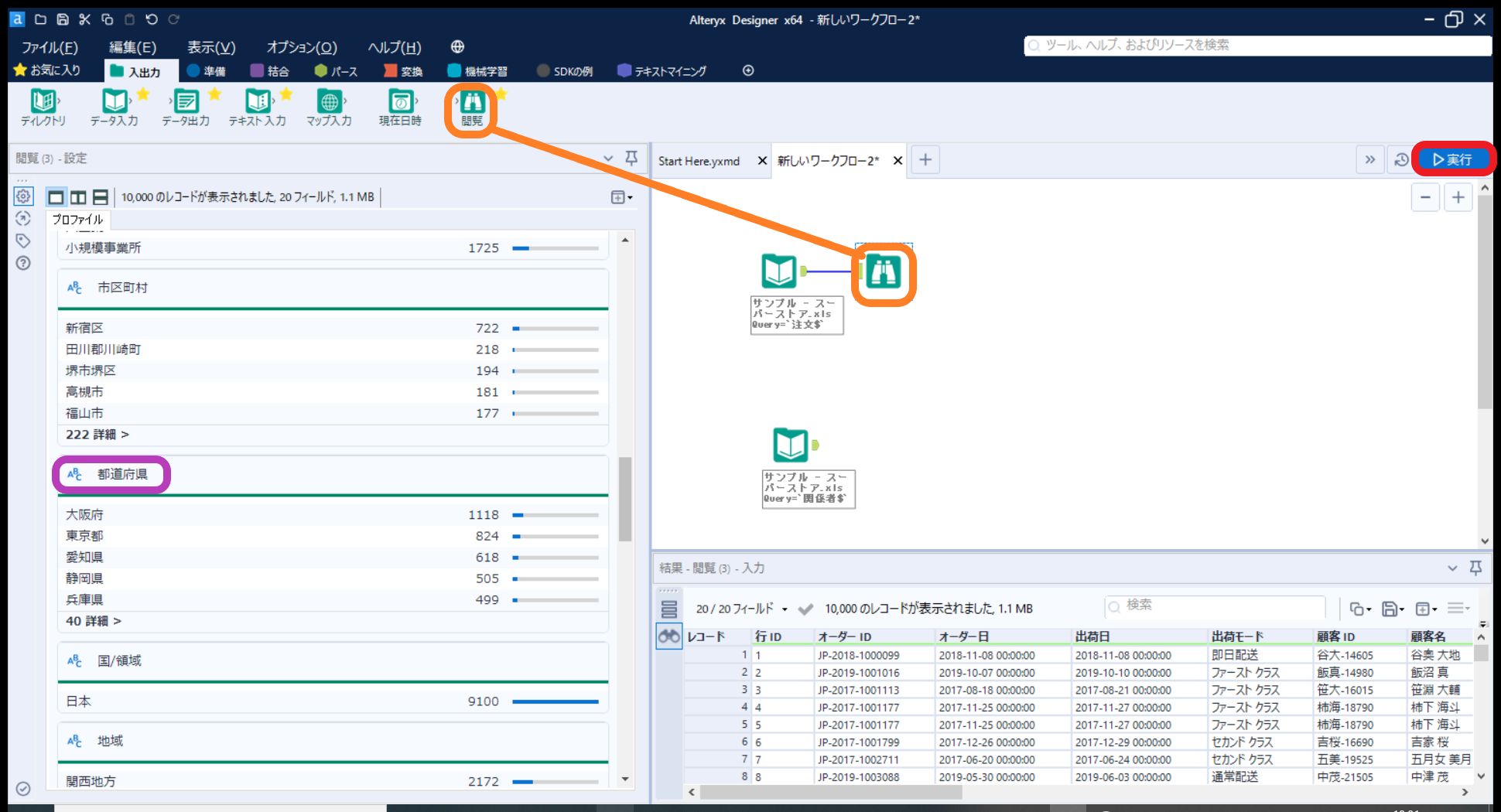1501x812 pixels.
Task: Toggle the results binoculars data view
Action: [x=669, y=636]
